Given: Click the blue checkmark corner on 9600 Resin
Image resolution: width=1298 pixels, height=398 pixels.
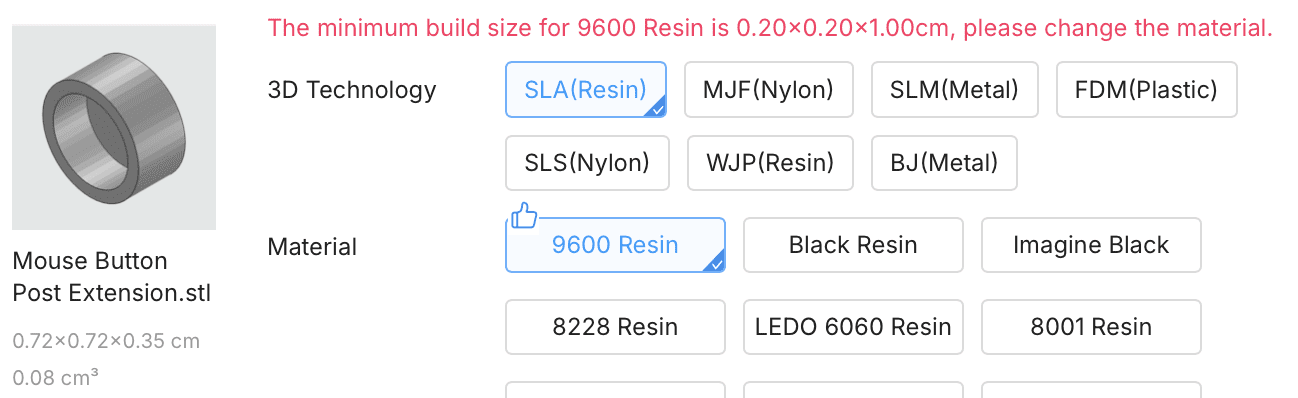Looking at the screenshot, I should pyautogui.click(x=715, y=263).
